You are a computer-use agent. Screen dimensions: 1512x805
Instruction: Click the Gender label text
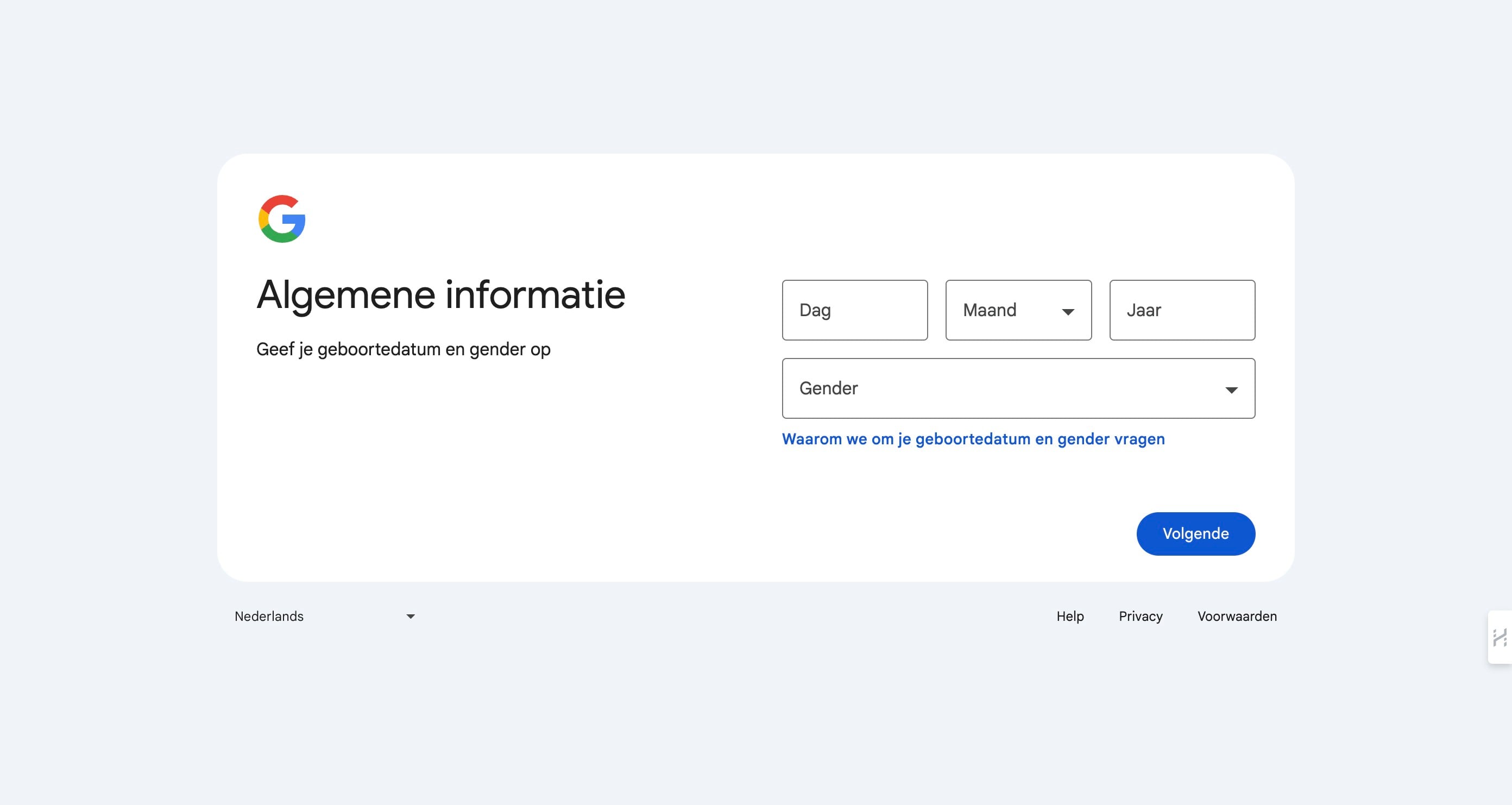[x=828, y=388]
